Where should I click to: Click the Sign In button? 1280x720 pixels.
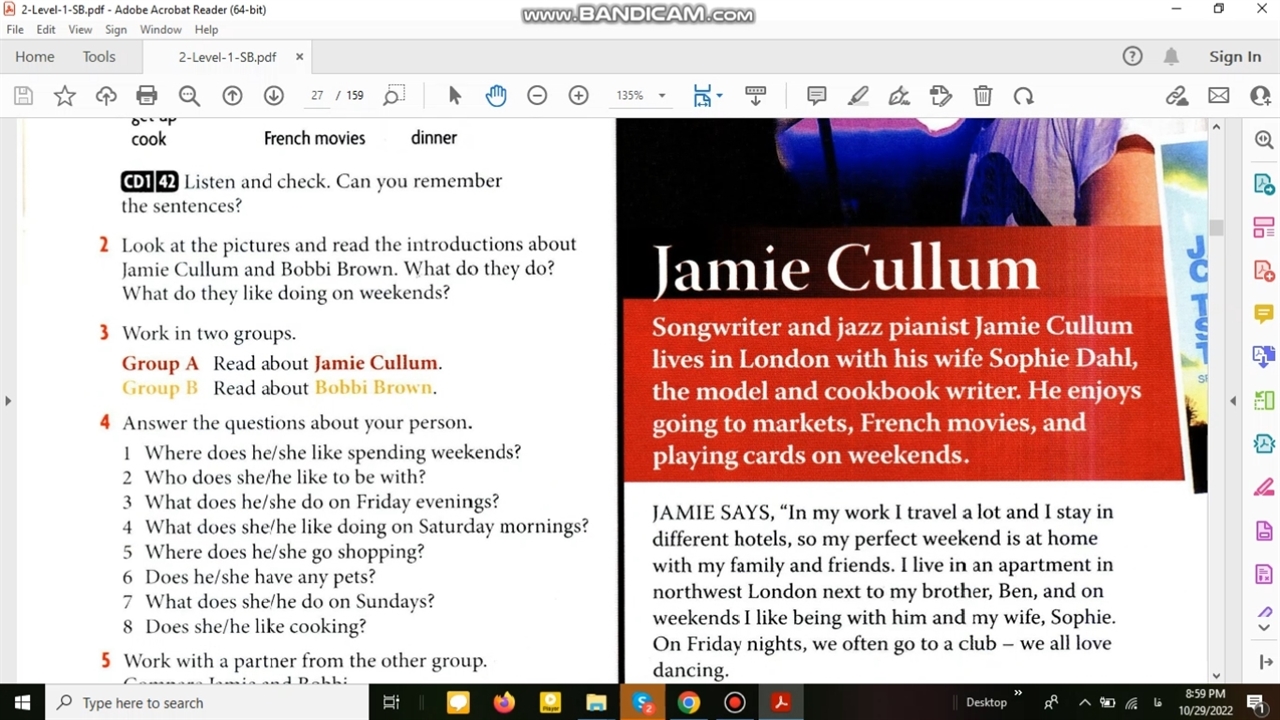point(1235,57)
